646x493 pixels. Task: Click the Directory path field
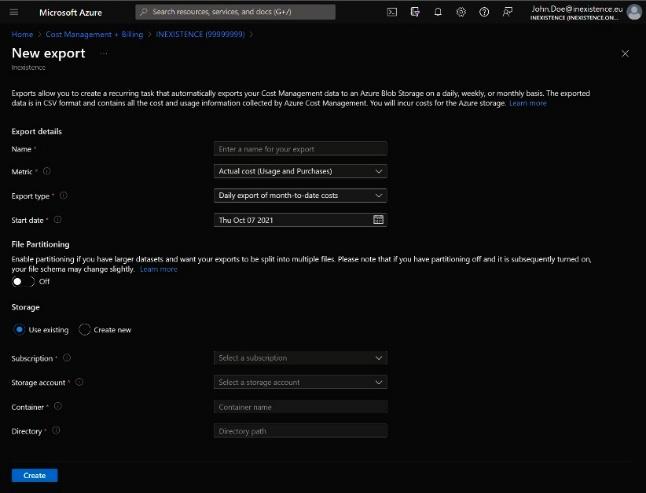(300, 431)
